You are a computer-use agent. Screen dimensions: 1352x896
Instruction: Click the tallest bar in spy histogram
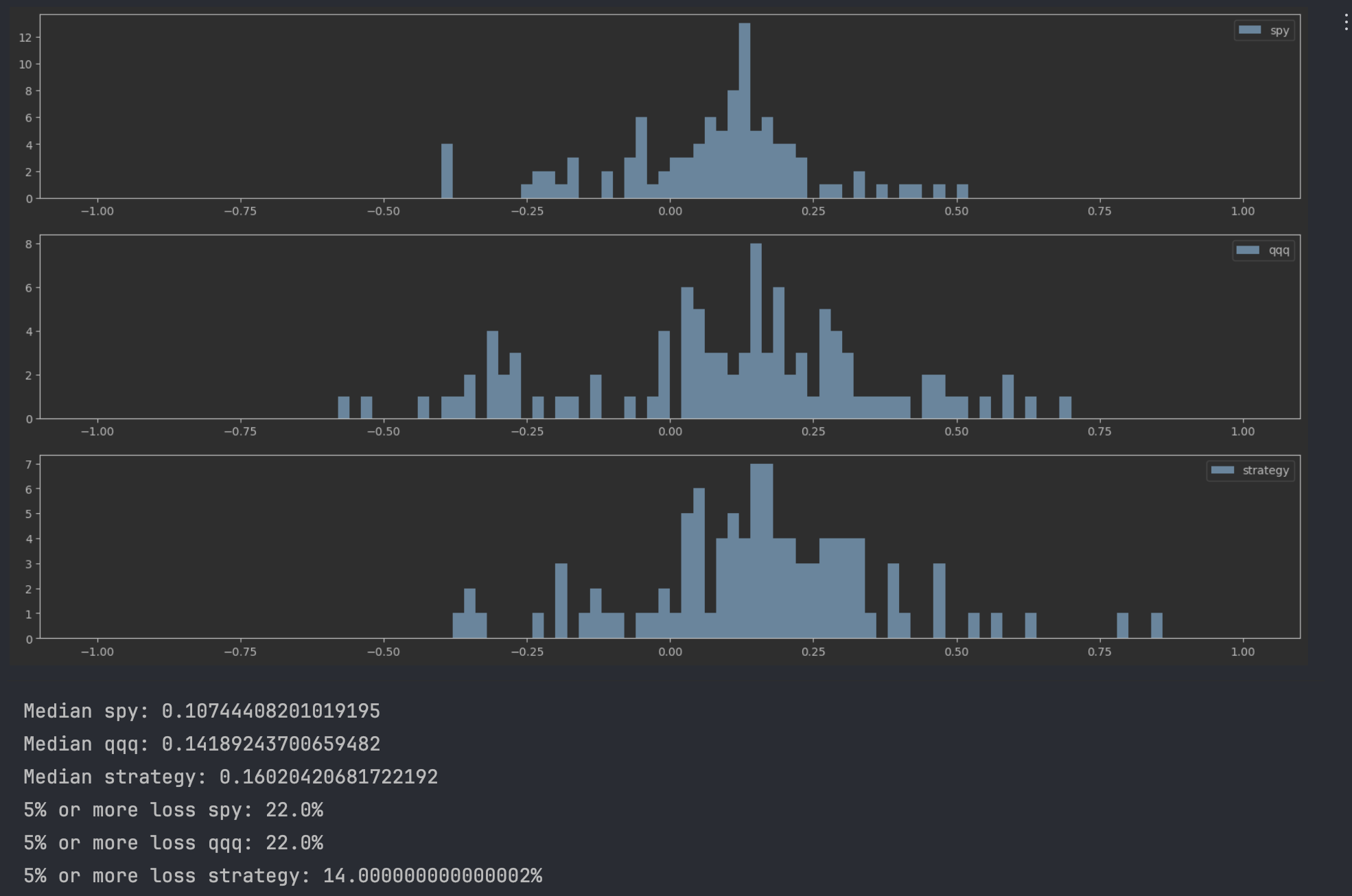(745, 110)
